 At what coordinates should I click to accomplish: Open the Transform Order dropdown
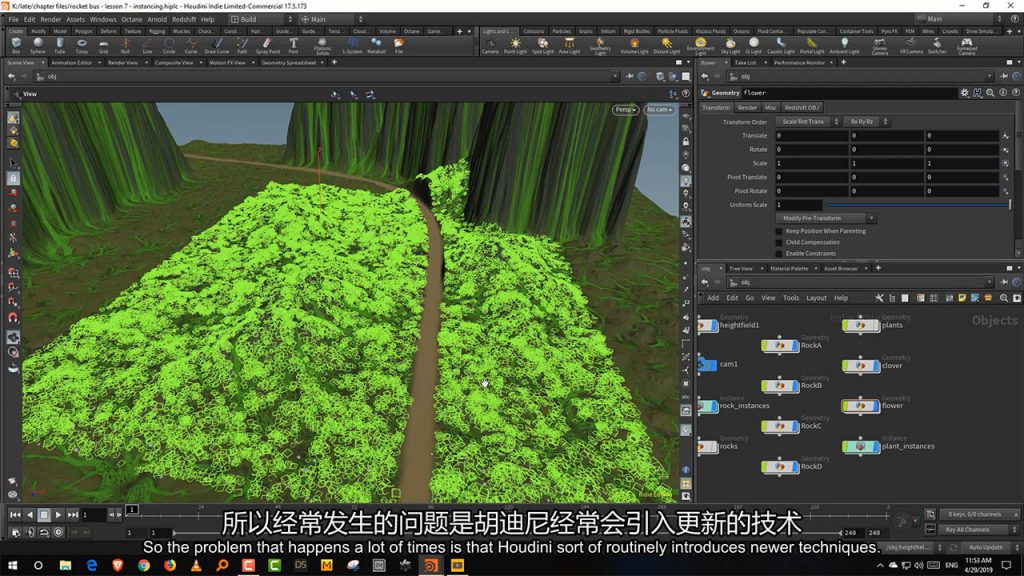tap(807, 122)
